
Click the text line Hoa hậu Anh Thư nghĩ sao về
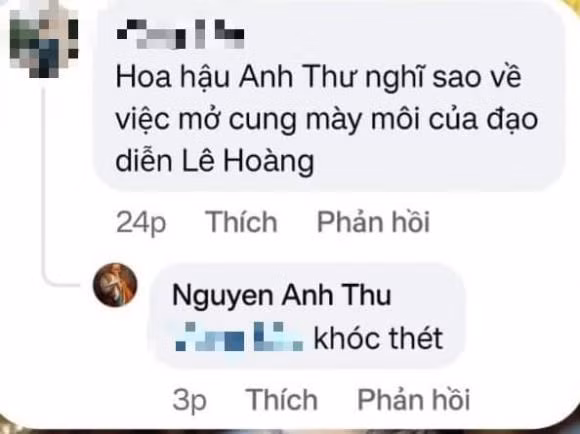[318, 78]
